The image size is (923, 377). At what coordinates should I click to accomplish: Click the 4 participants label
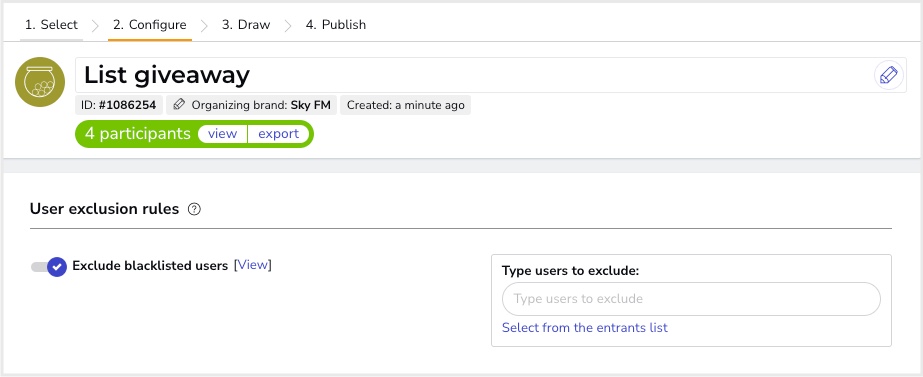pyautogui.click(x=138, y=134)
